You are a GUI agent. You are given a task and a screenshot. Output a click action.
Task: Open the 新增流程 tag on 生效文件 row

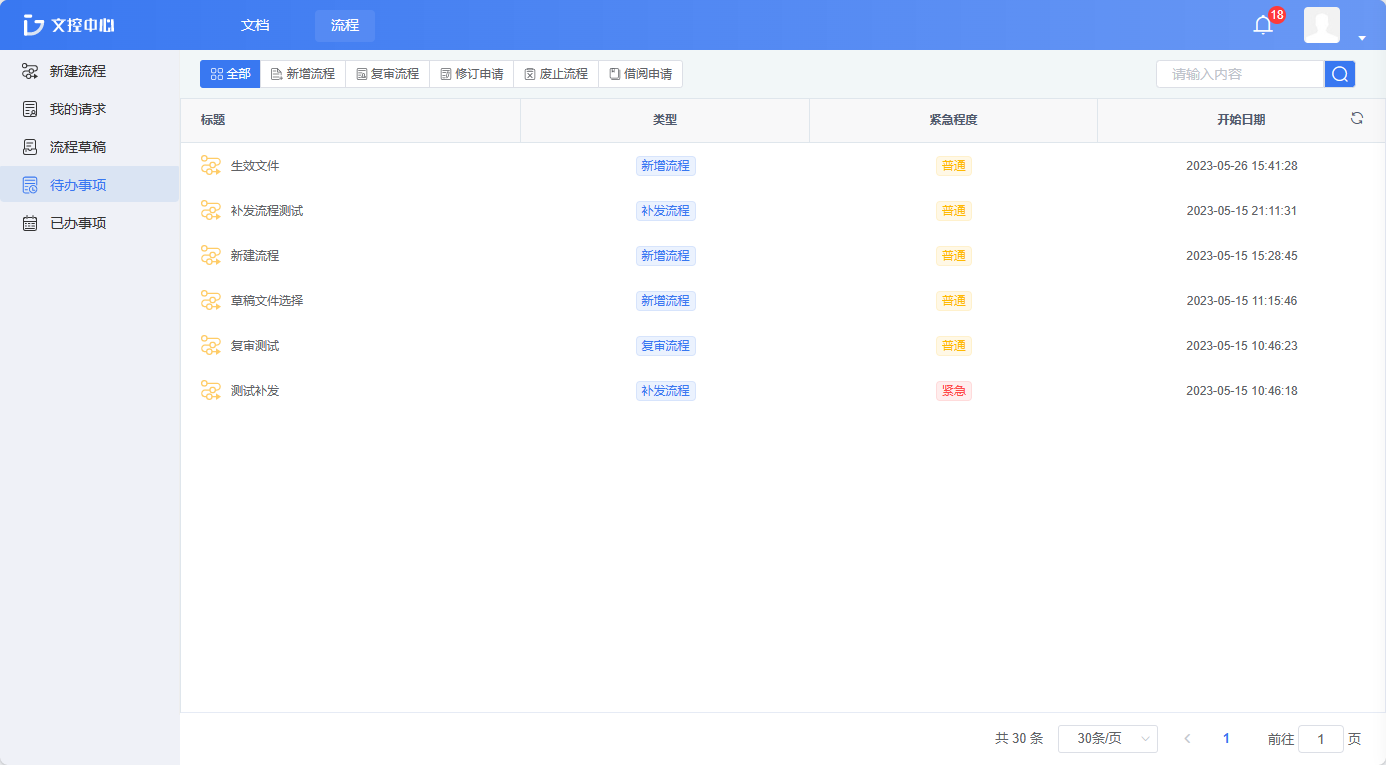point(665,165)
